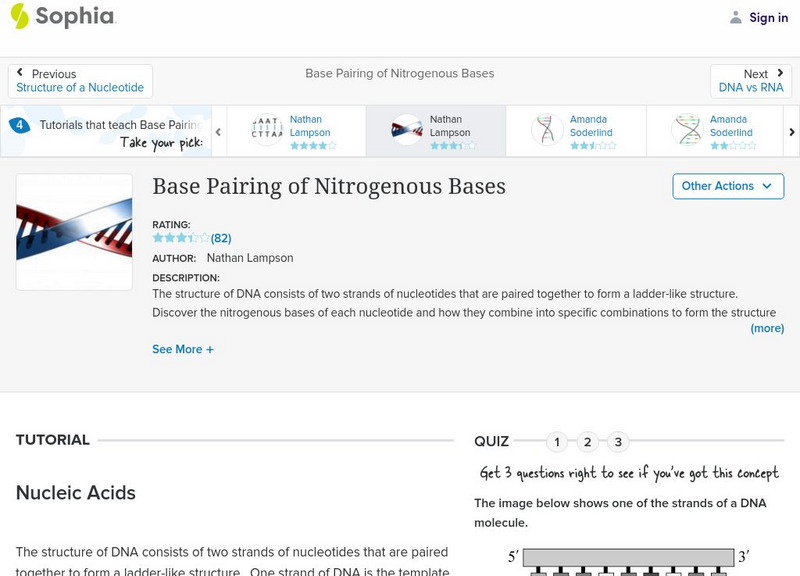Go to quiz question 2

pos(588,442)
